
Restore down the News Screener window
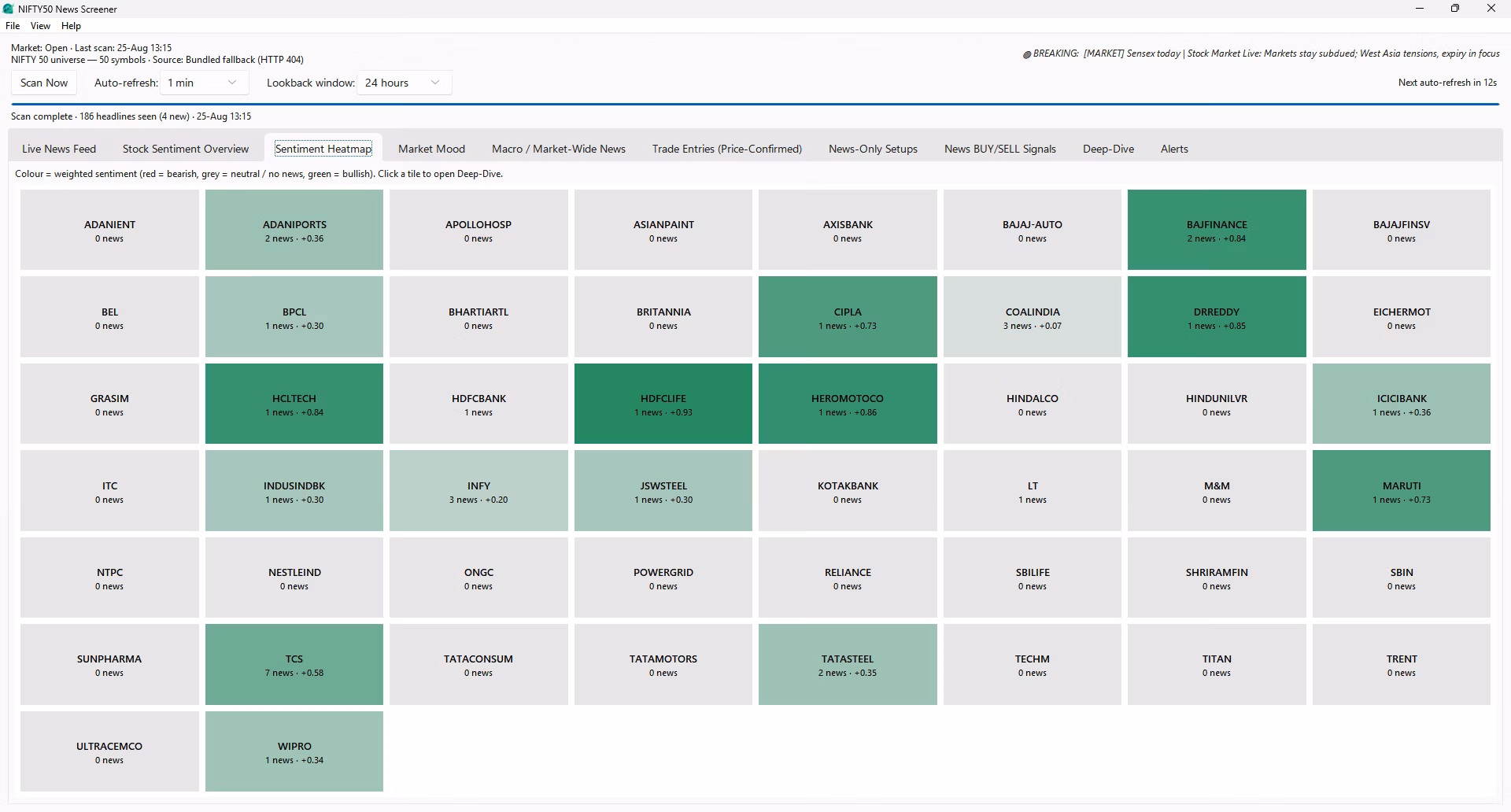point(1455,9)
